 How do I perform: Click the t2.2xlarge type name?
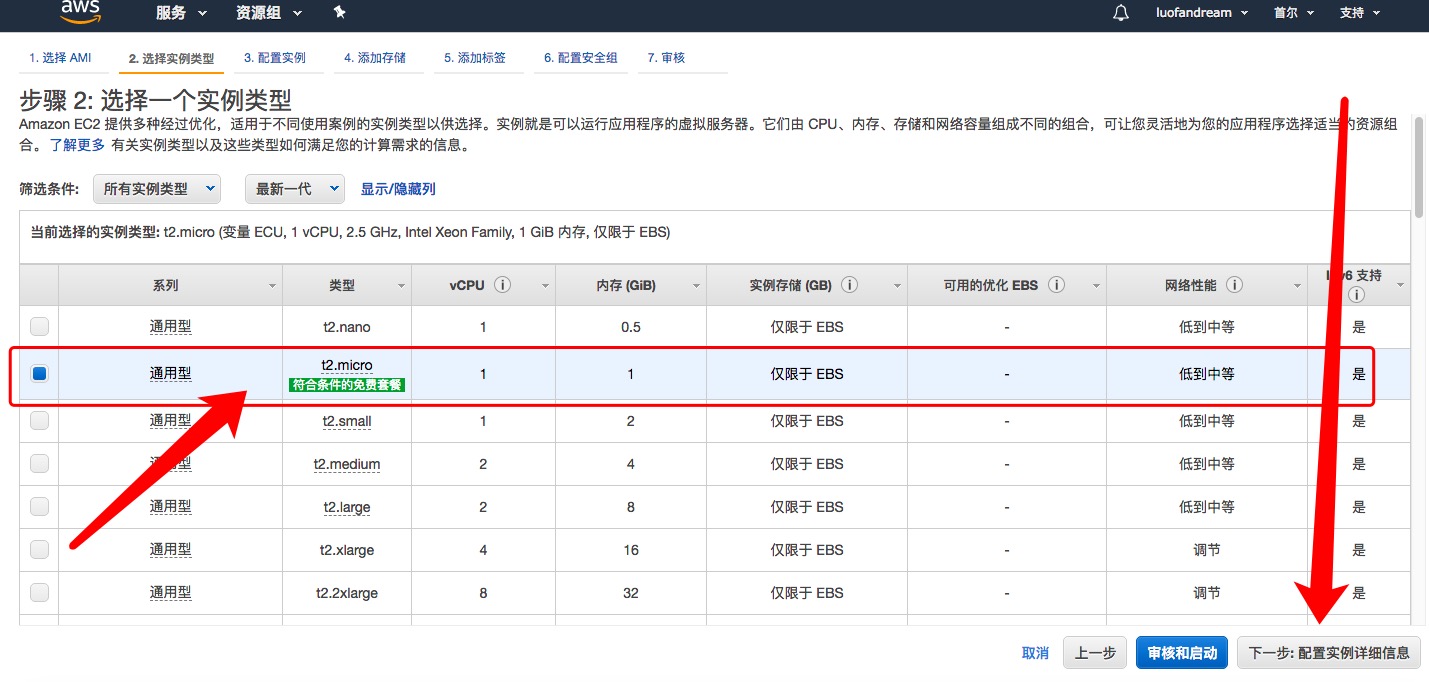[347, 593]
